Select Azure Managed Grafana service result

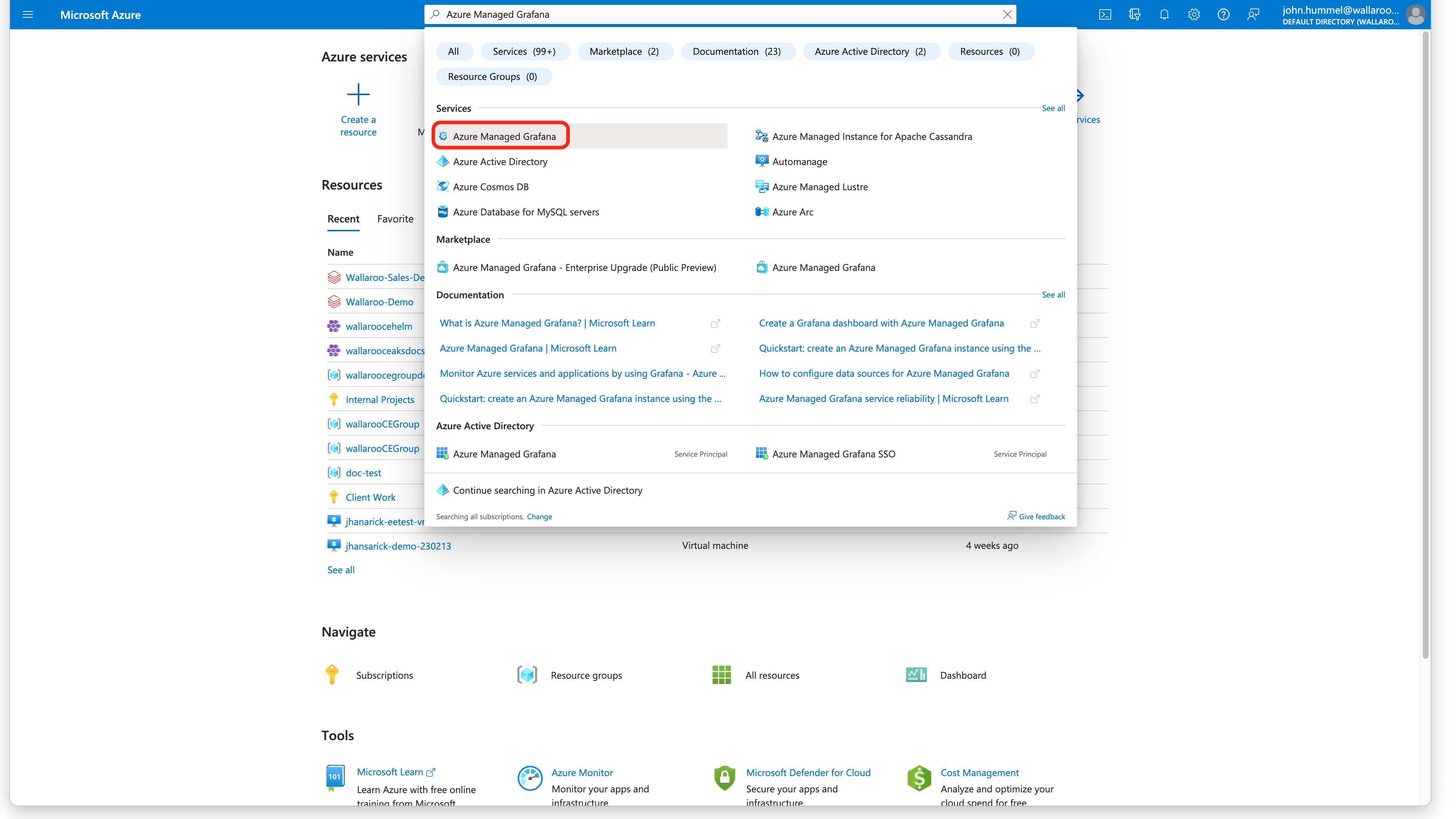pyautogui.click(x=504, y=136)
